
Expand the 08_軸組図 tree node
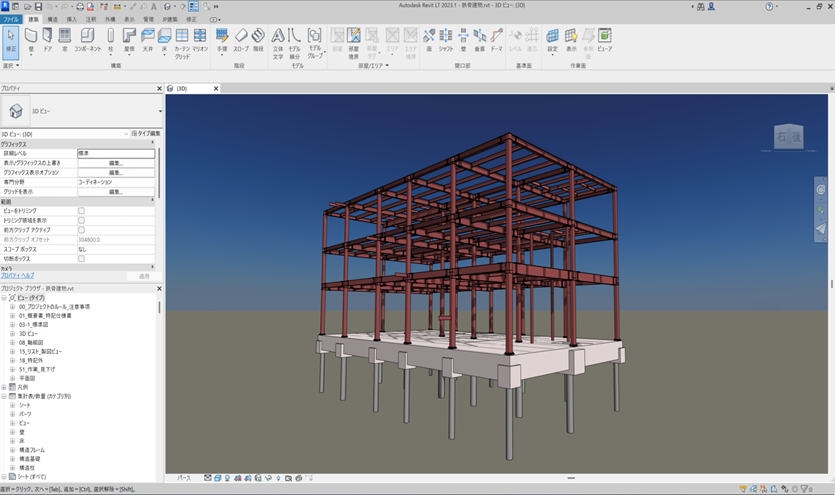[x=13, y=342]
